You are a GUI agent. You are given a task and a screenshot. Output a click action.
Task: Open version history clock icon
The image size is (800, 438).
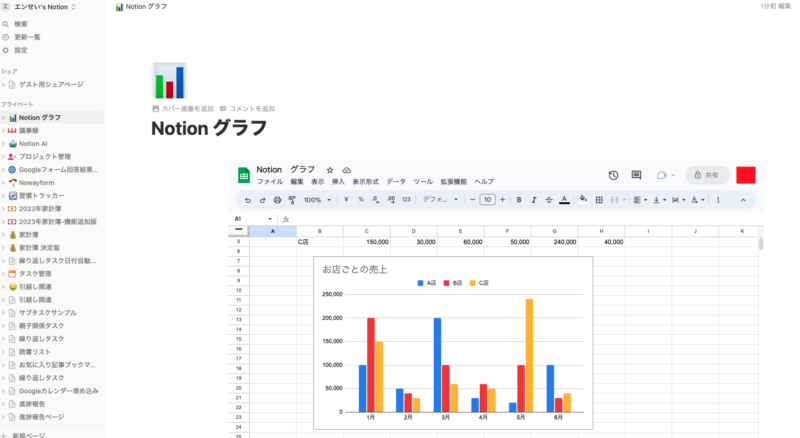tap(613, 175)
